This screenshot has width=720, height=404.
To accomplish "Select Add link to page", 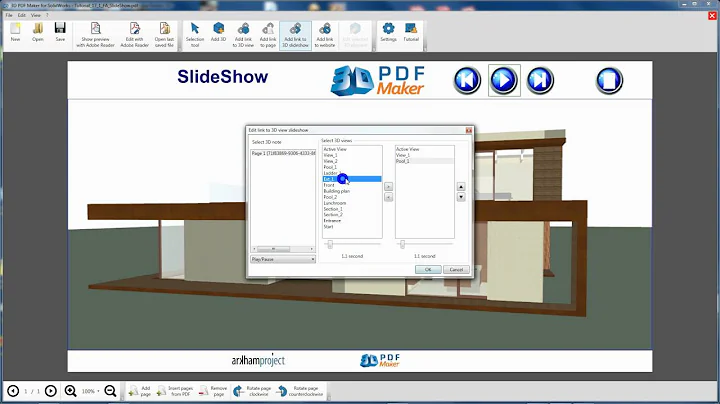I will pos(268,35).
